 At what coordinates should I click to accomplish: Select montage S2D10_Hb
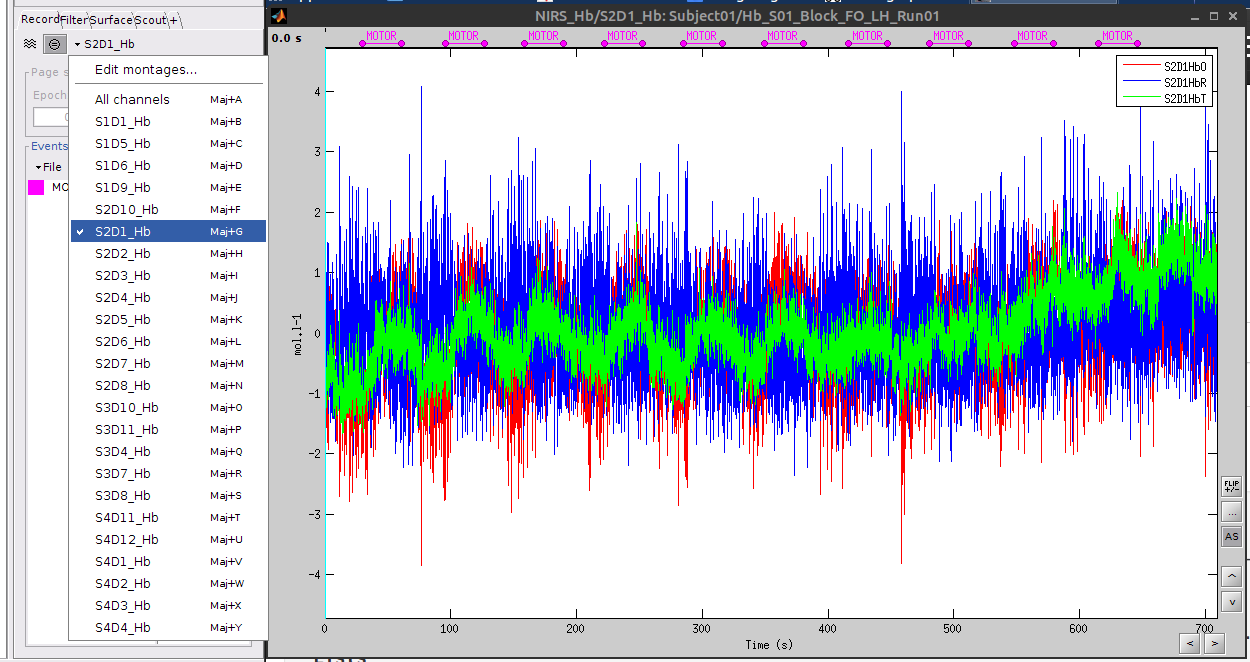click(x=168, y=209)
